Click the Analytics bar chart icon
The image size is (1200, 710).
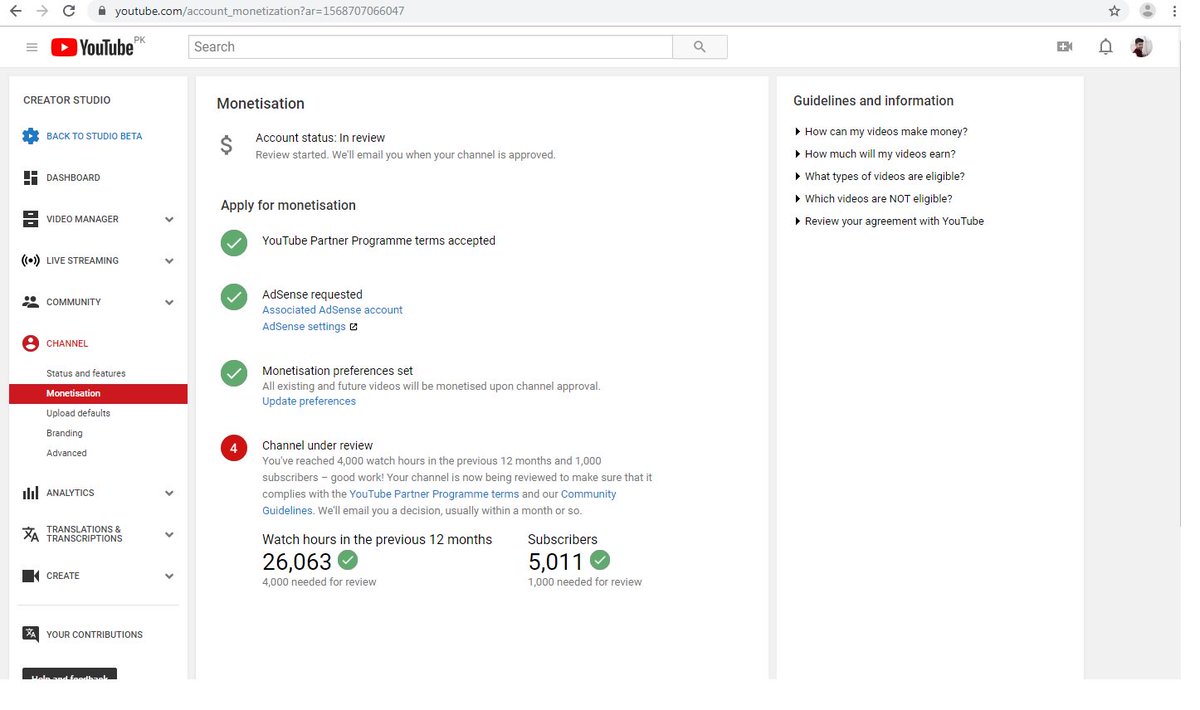pyautogui.click(x=30, y=493)
